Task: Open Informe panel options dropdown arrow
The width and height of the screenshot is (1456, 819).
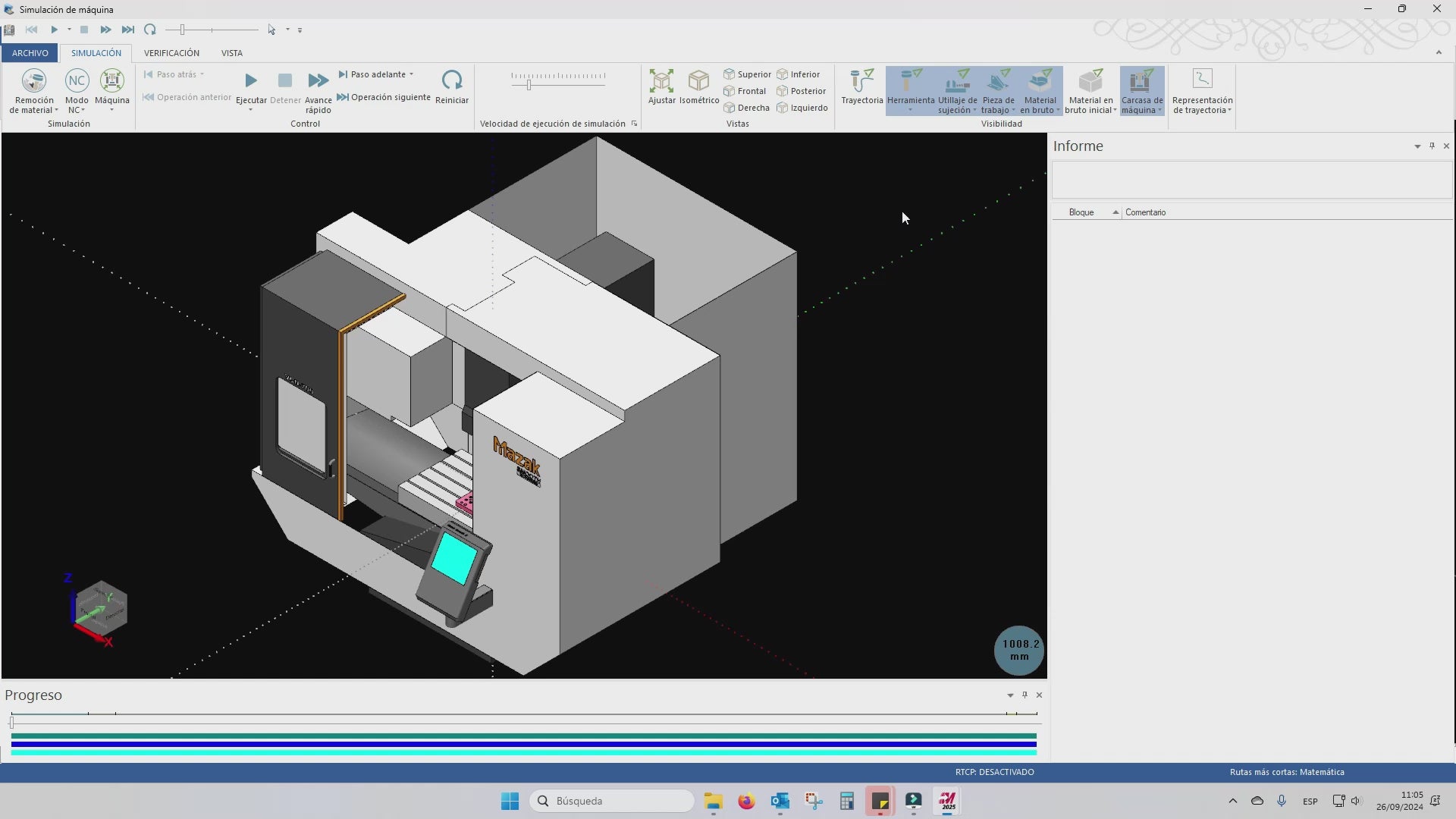Action: pyautogui.click(x=1417, y=146)
